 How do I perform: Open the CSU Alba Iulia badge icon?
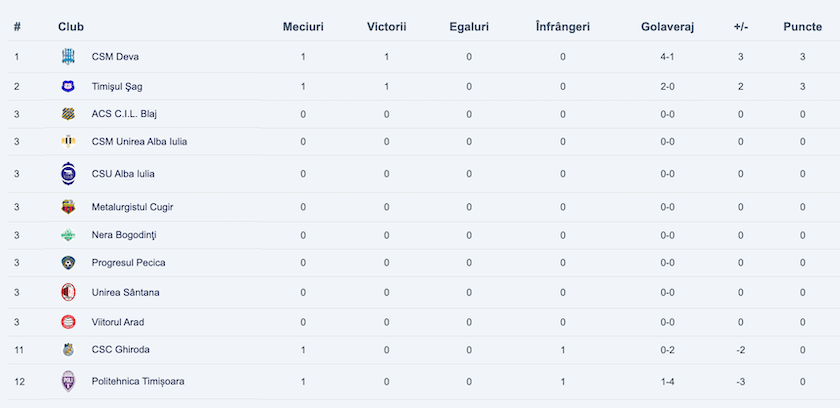(x=68, y=174)
